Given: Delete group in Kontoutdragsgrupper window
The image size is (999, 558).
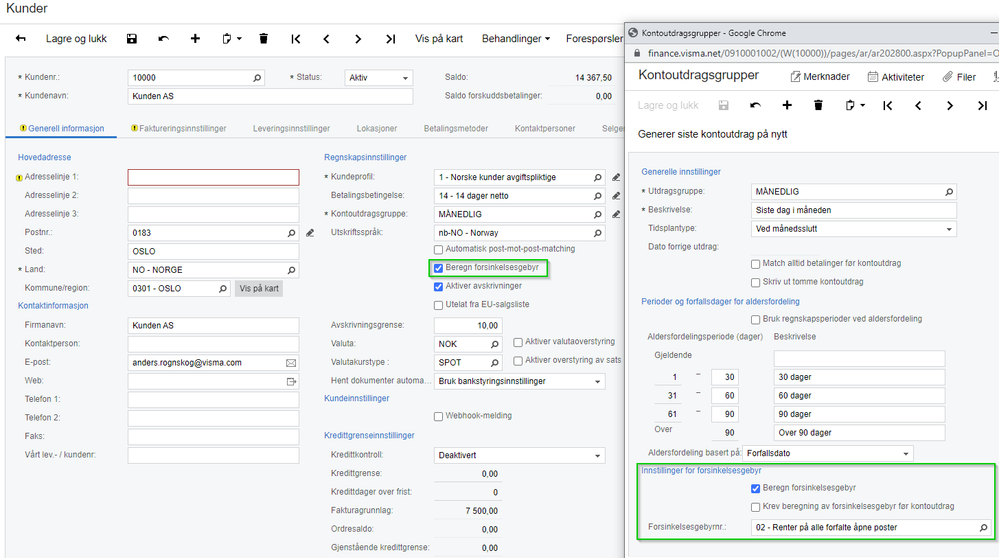Looking at the screenshot, I should pyautogui.click(x=818, y=106).
